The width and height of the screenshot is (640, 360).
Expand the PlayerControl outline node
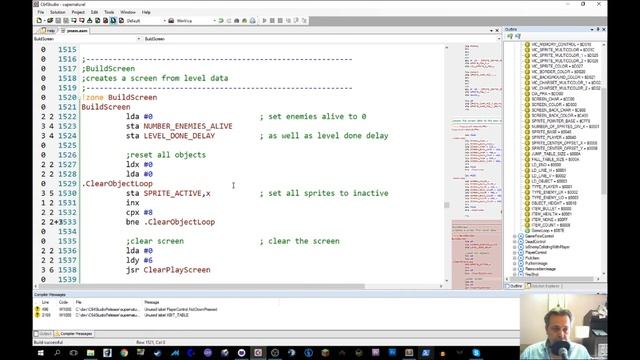tap(515, 253)
